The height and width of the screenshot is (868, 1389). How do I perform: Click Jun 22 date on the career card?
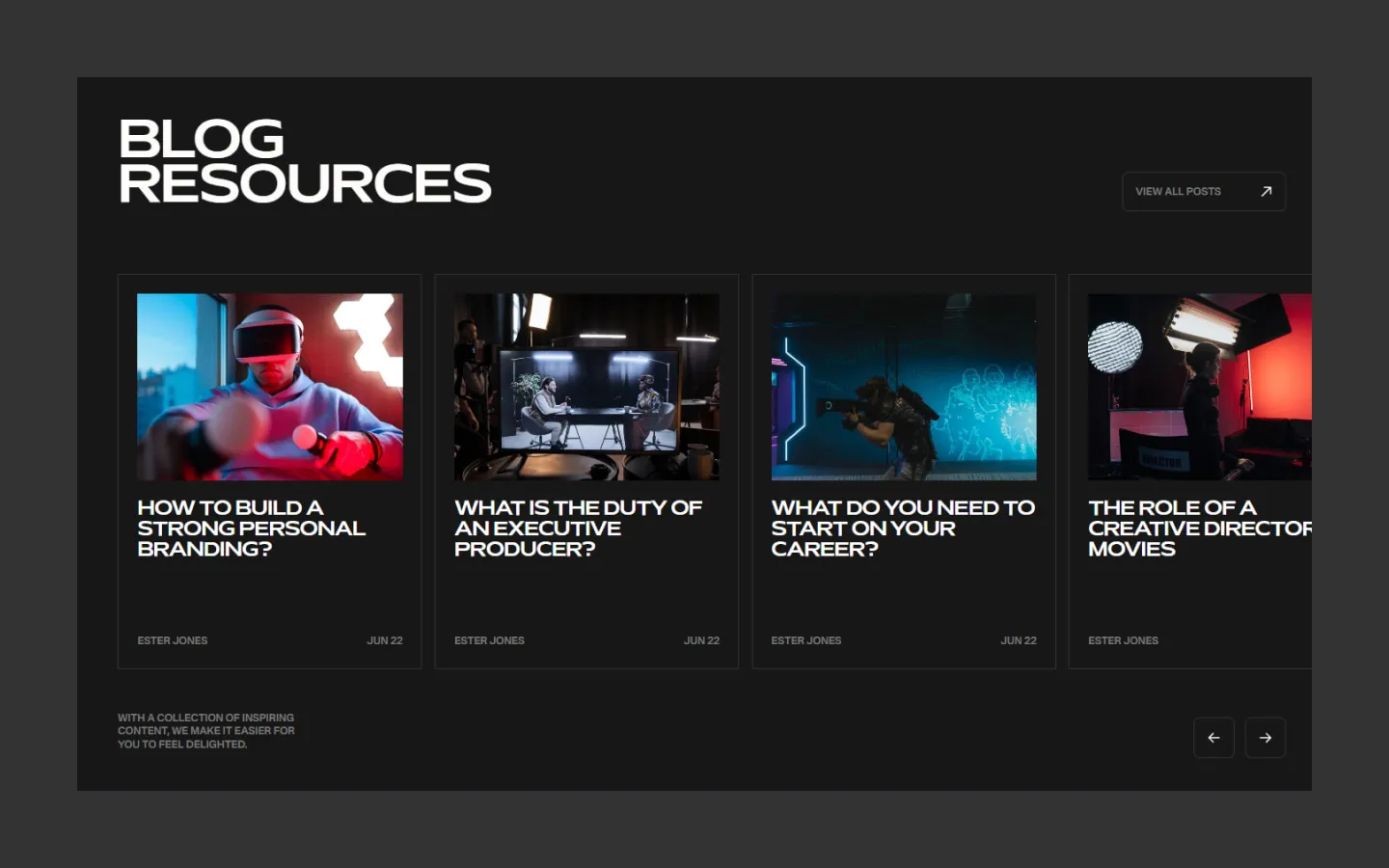pos(1018,640)
